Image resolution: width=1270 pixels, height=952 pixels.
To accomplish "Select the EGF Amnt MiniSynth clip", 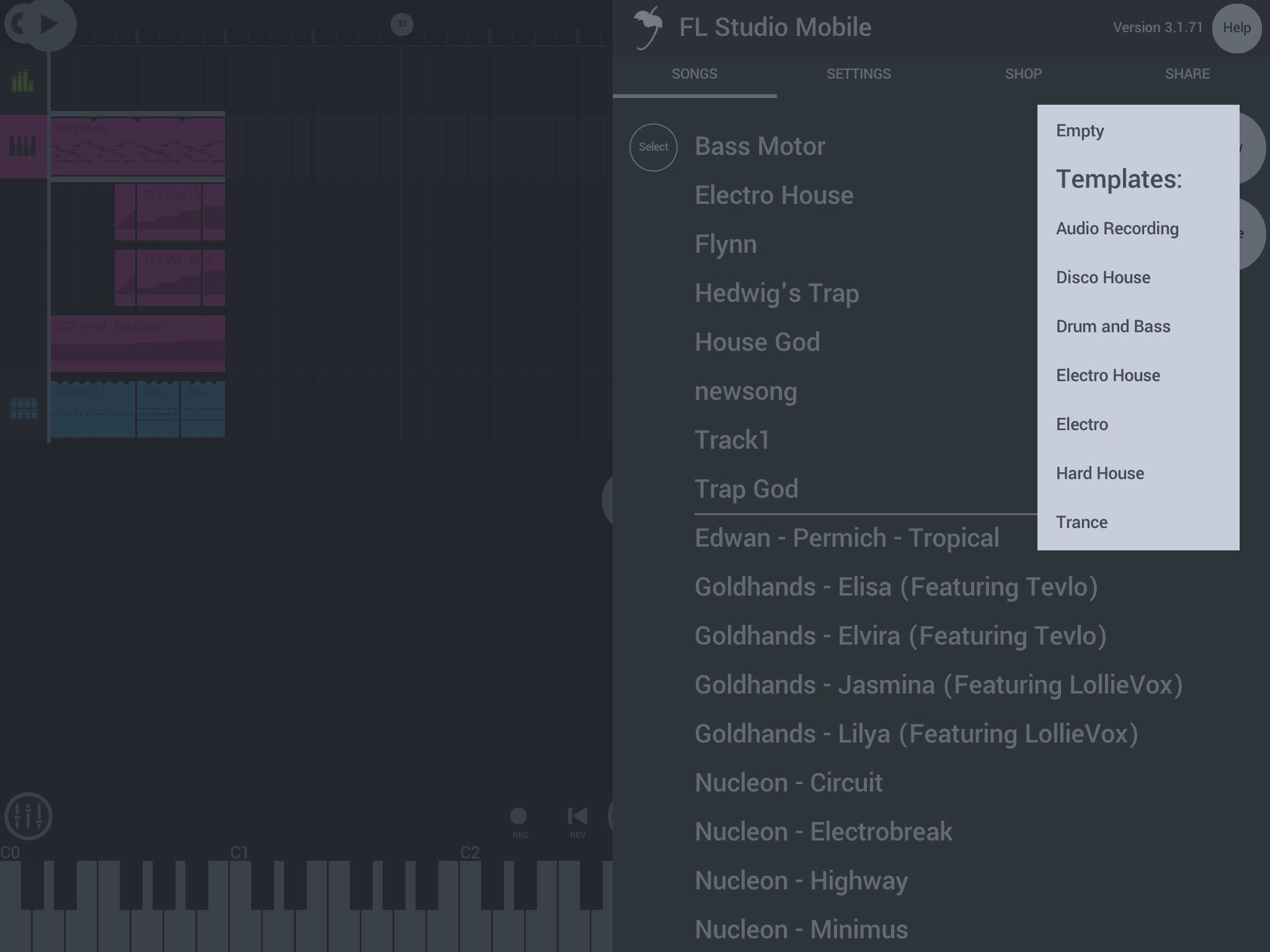I will (x=138, y=343).
